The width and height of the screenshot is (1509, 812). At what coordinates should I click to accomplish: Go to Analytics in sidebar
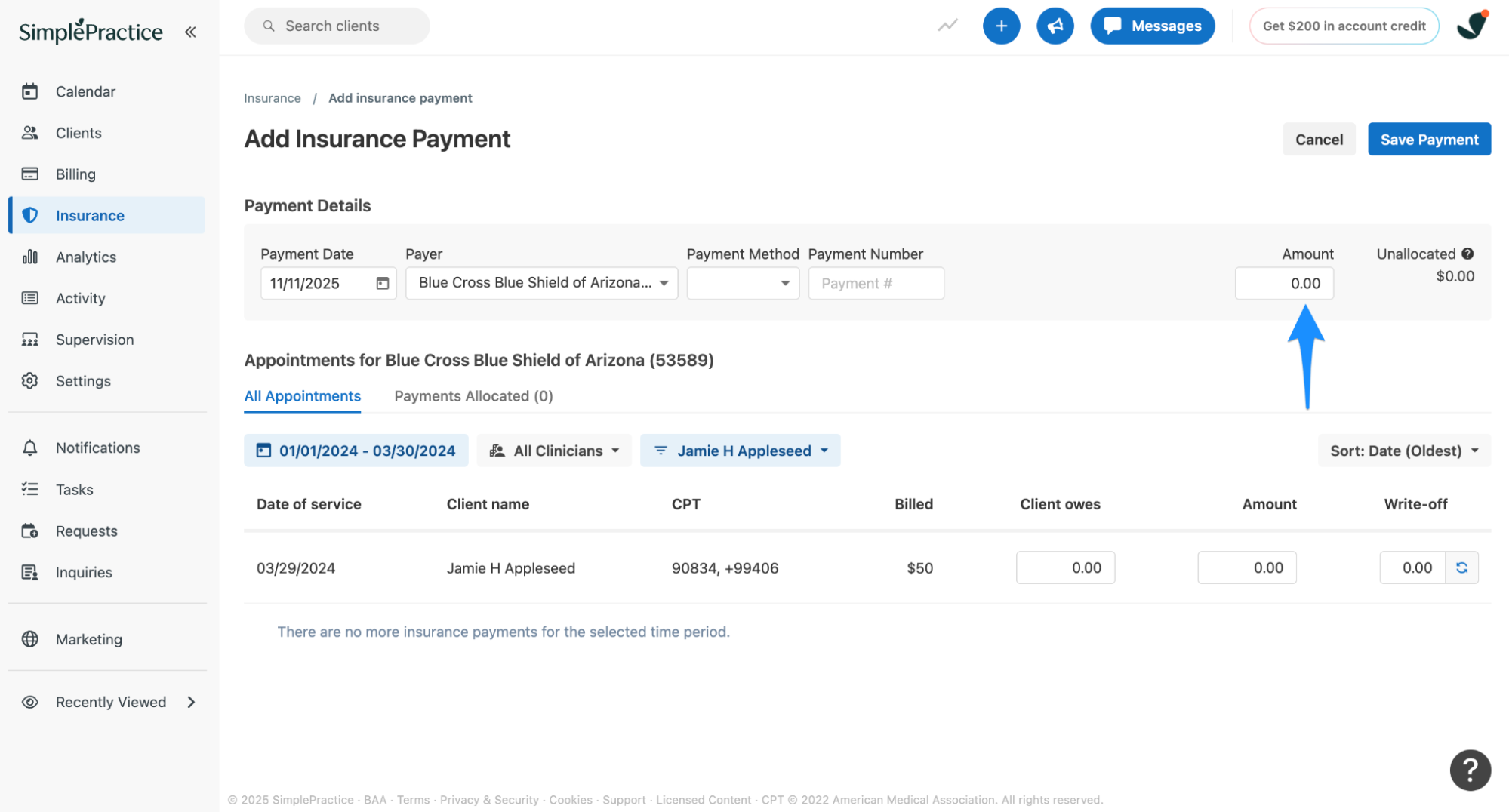click(106, 257)
